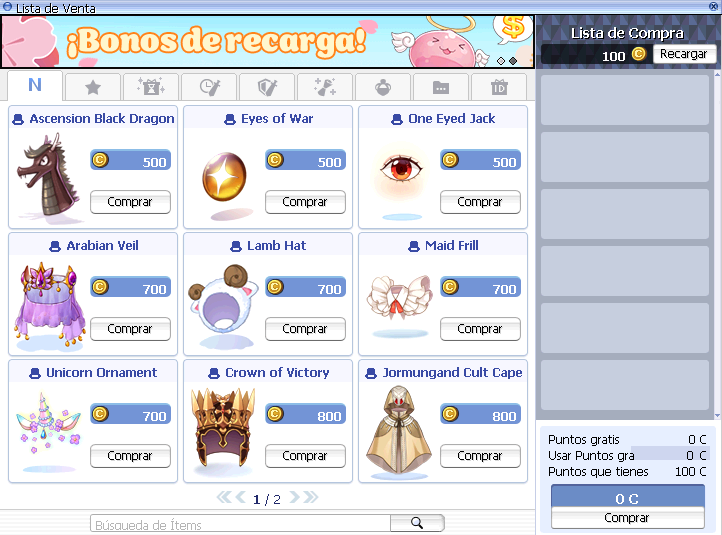
Task: Switch to the N new items tab
Action: click(35, 85)
